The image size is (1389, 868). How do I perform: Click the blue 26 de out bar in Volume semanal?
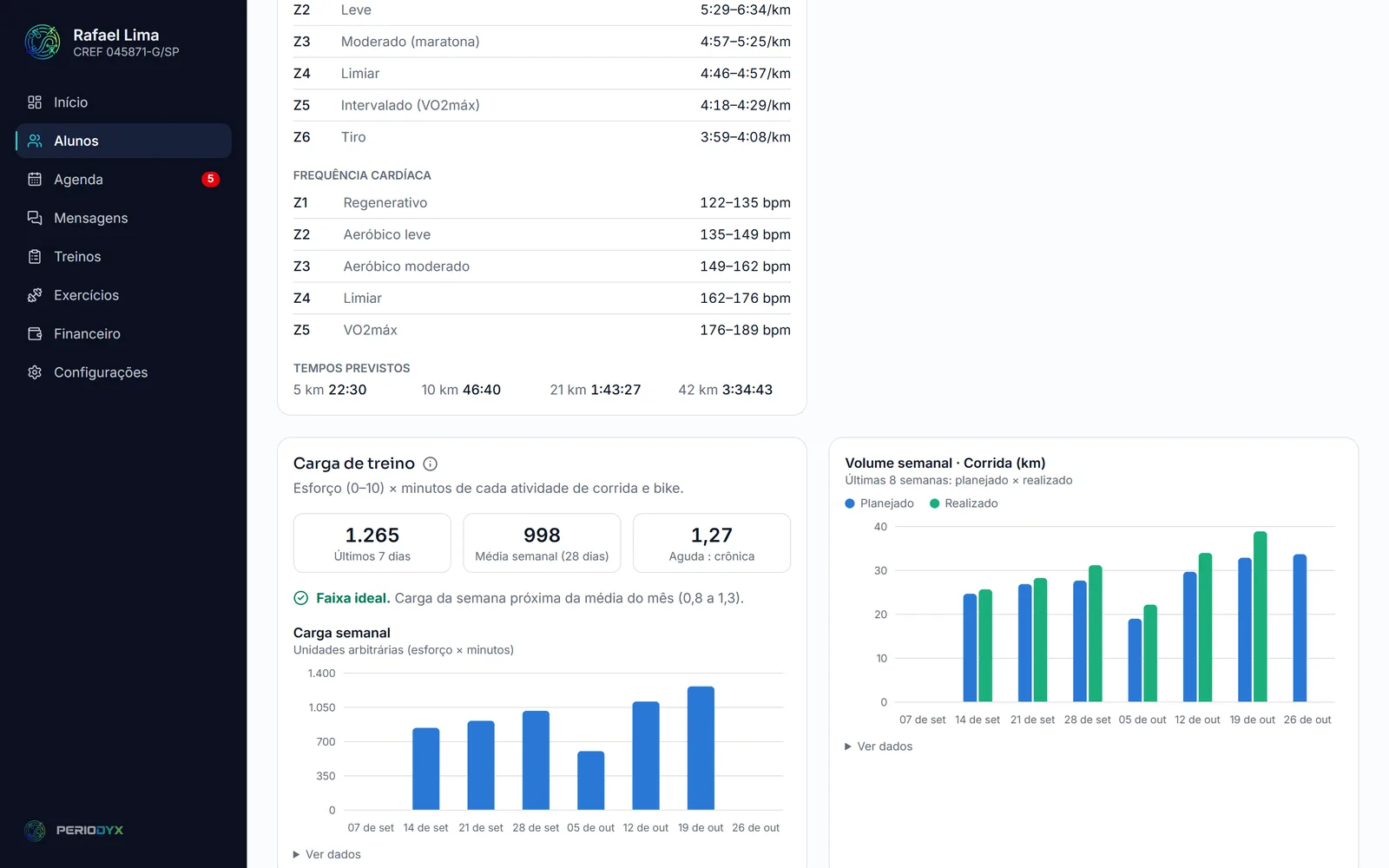[x=1300, y=628]
